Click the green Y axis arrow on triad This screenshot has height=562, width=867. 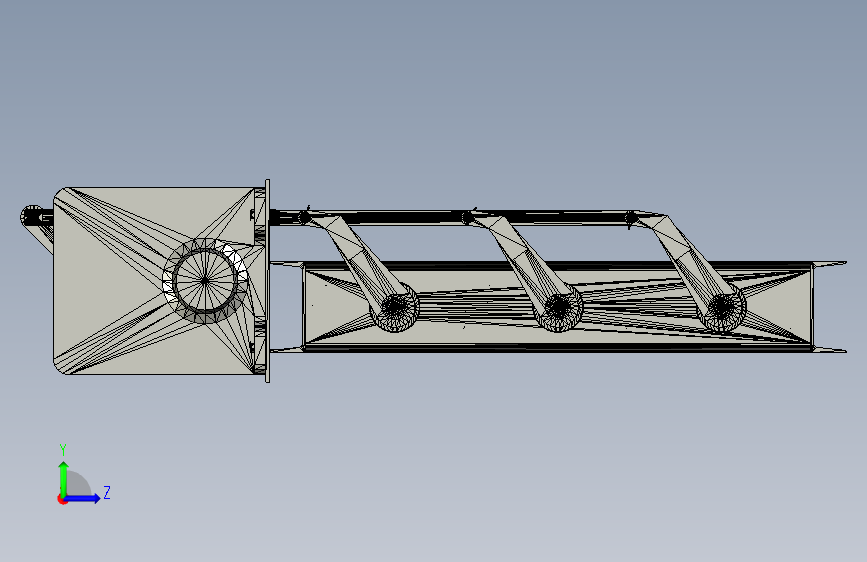pyautogui.click(x=64, y=478)
